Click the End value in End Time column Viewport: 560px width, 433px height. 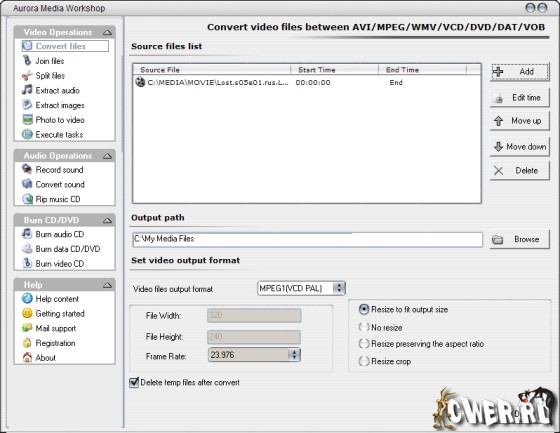click(396, 83)
